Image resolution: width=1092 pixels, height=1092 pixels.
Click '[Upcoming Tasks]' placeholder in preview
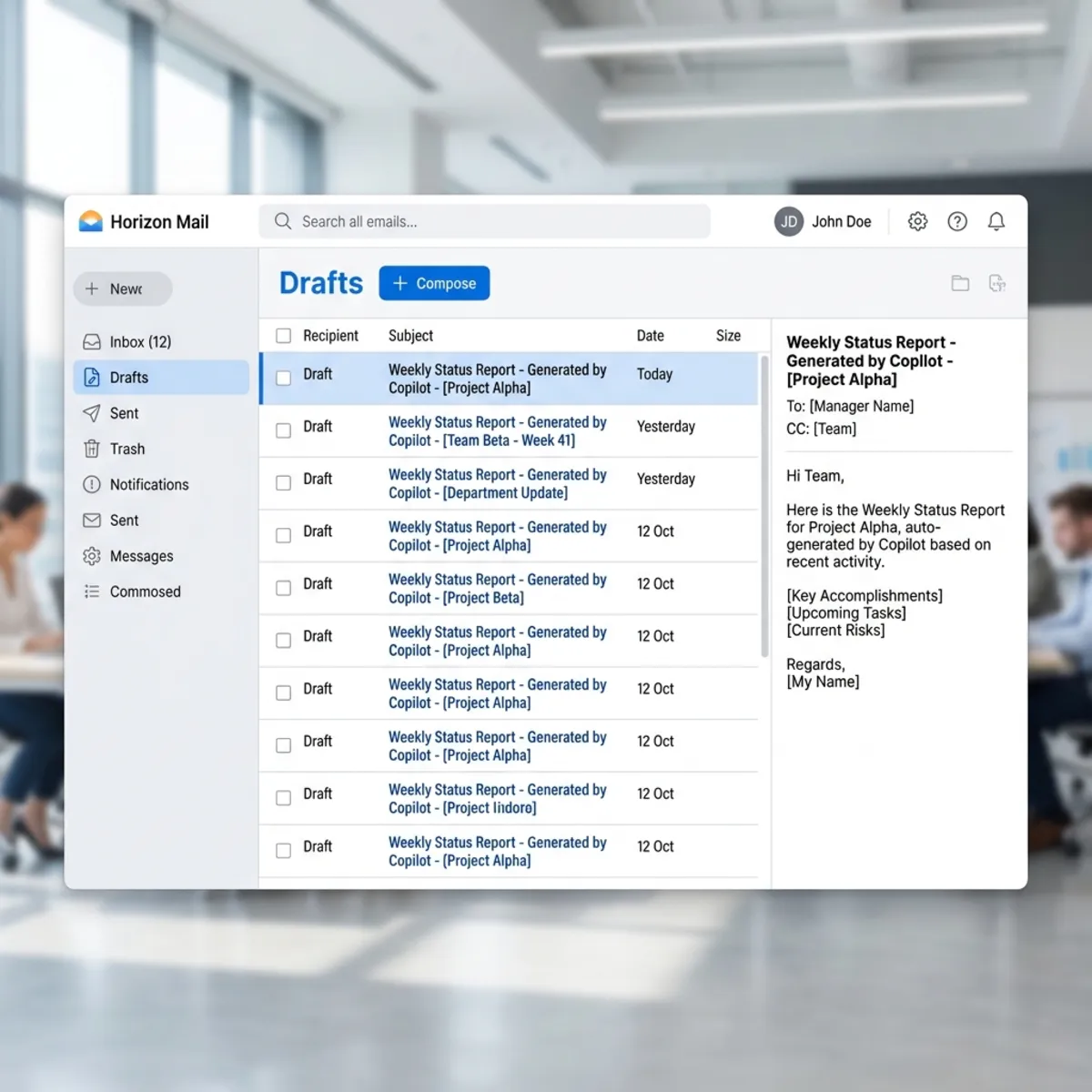[846, 613]
